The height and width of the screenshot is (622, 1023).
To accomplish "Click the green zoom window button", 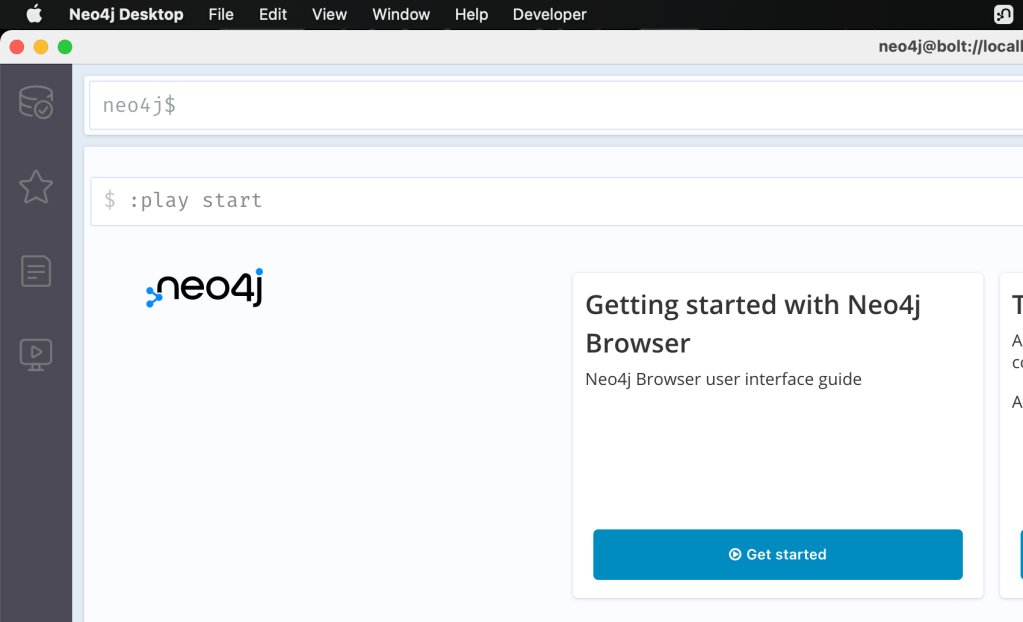I will 65,47.
